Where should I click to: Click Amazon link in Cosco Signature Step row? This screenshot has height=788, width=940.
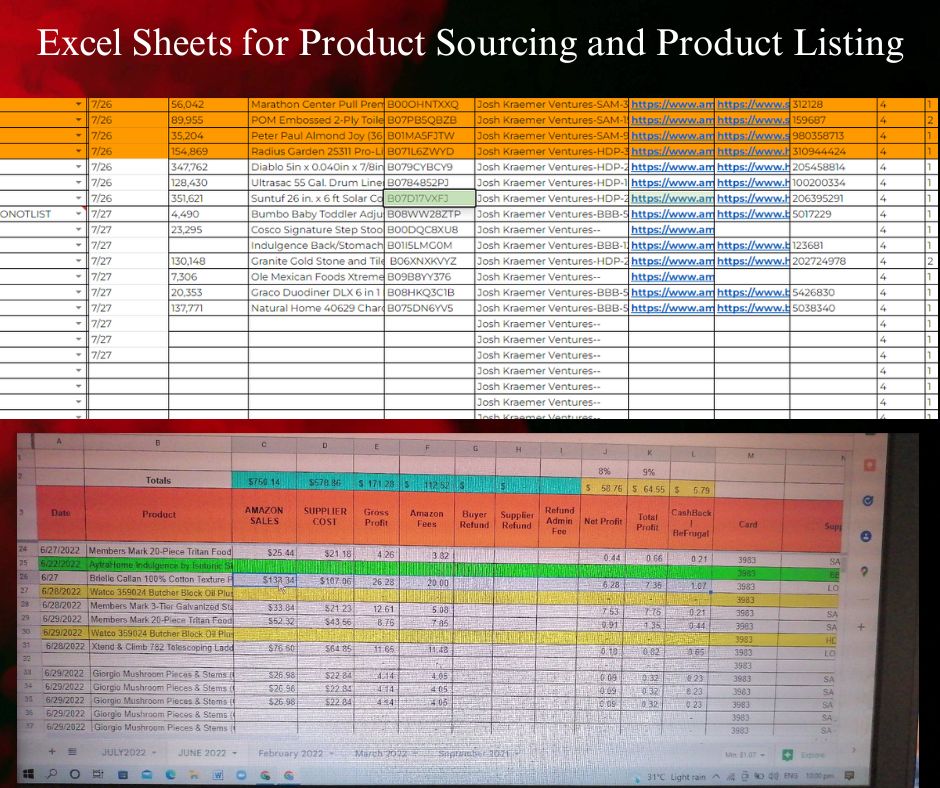(671, 230)
